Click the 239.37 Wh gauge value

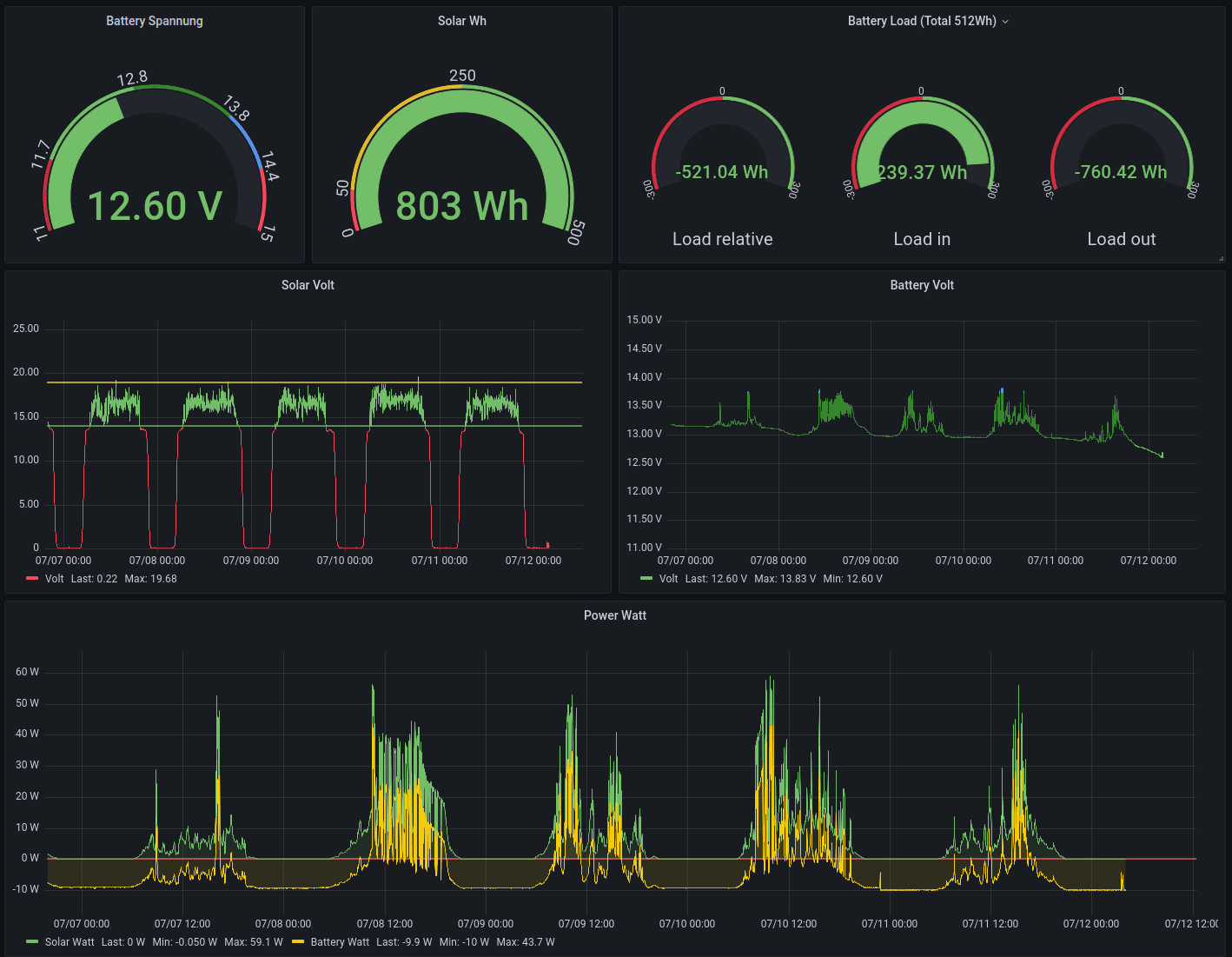pos(922,172)
